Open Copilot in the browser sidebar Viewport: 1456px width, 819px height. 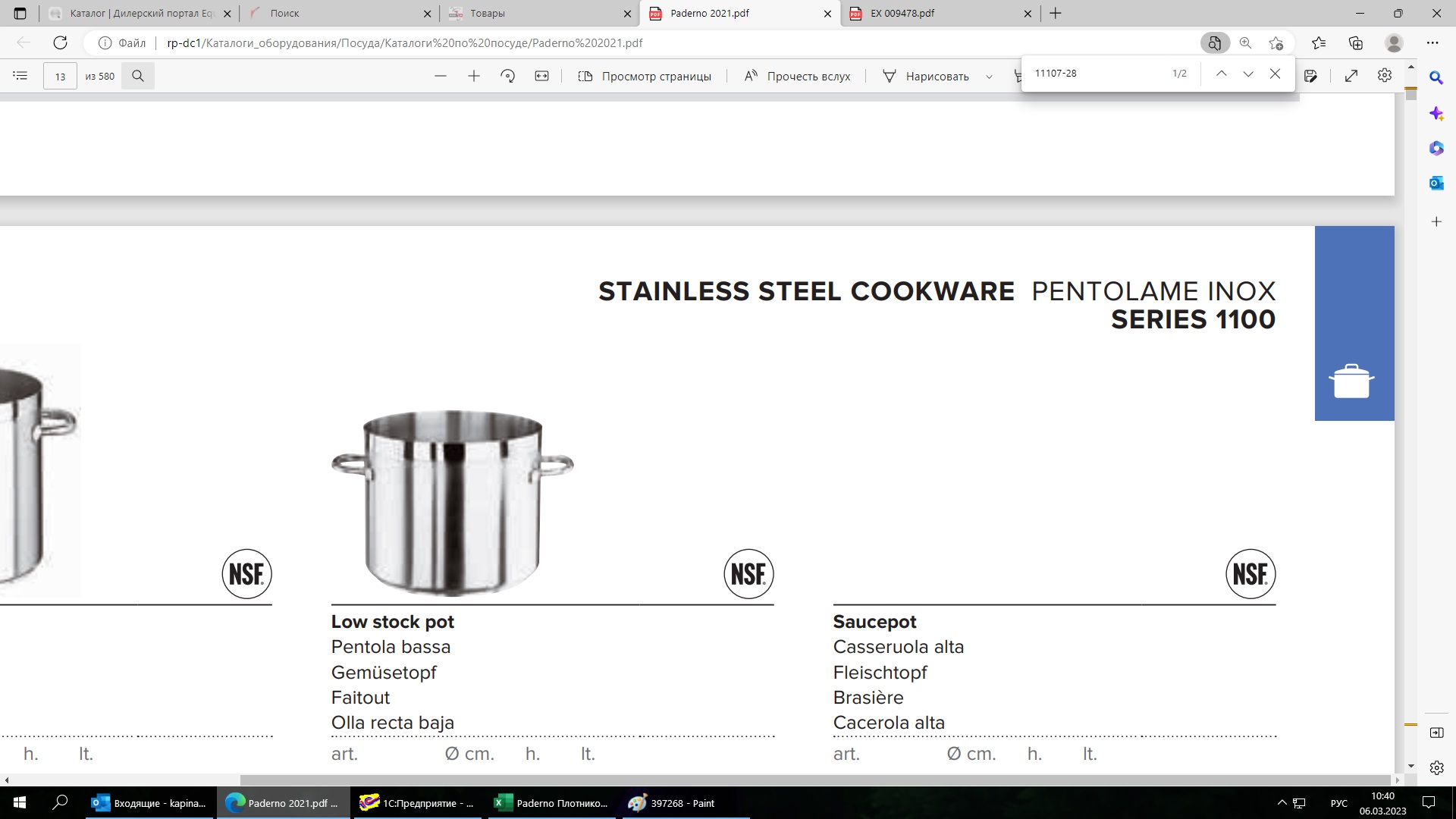pos(1436,114)
